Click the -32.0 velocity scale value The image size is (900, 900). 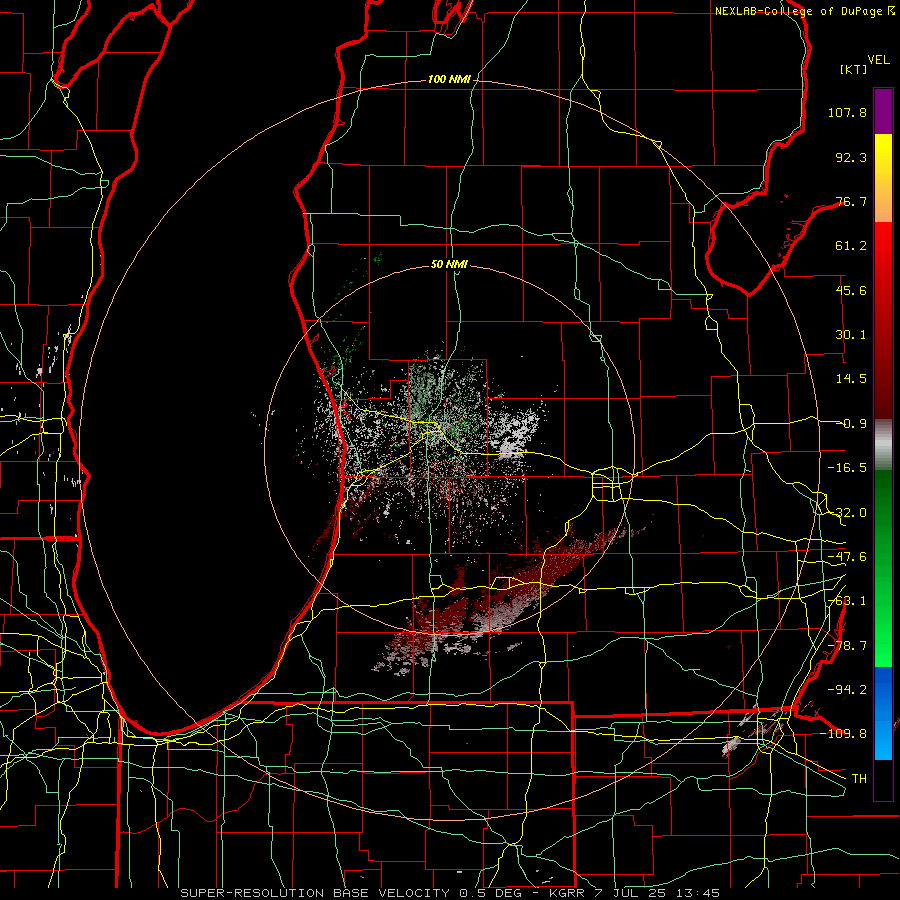pyautogui.click(x=847, y=513)
